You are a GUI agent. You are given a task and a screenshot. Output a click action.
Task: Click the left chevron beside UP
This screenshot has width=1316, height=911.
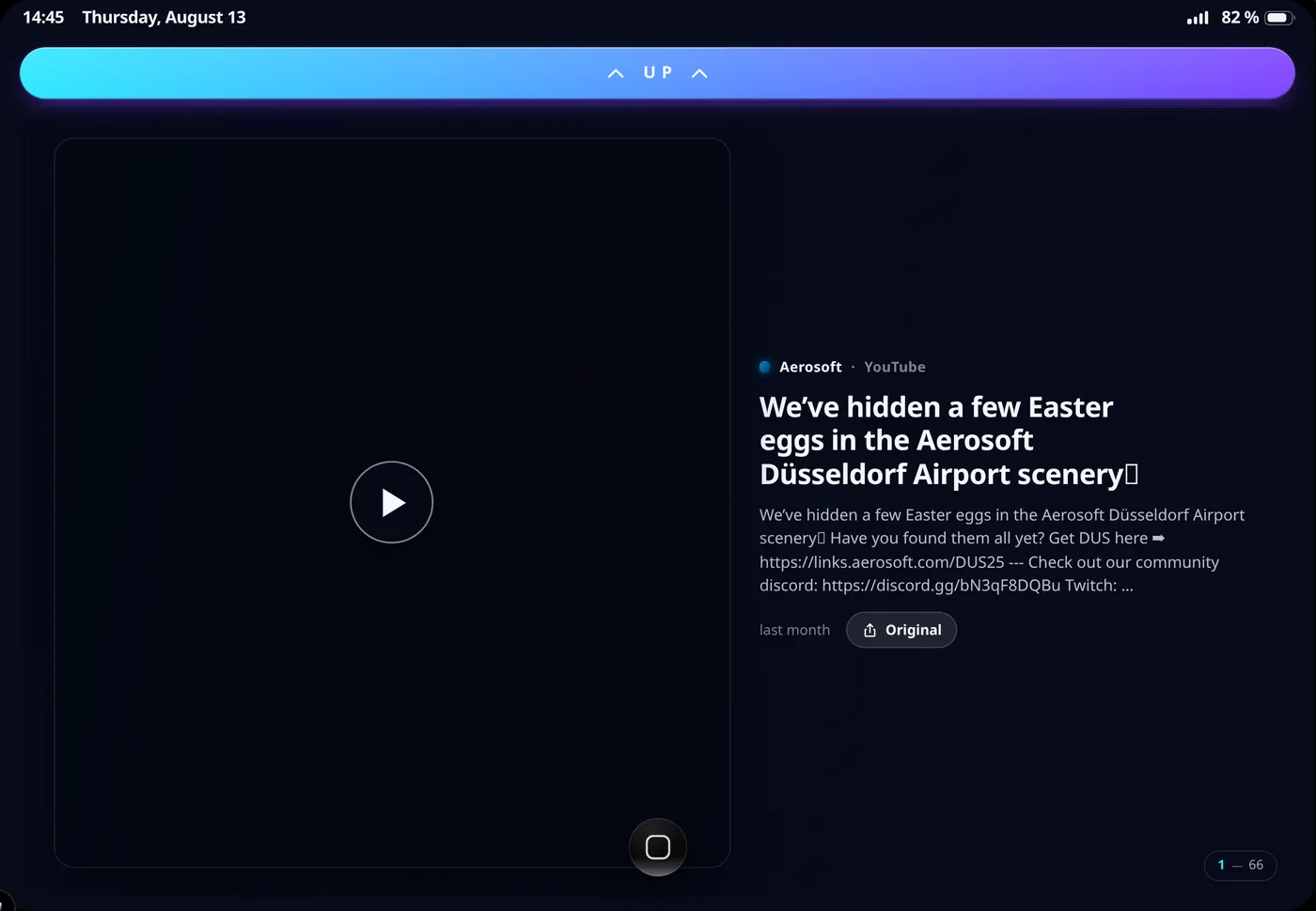[616, 73]
